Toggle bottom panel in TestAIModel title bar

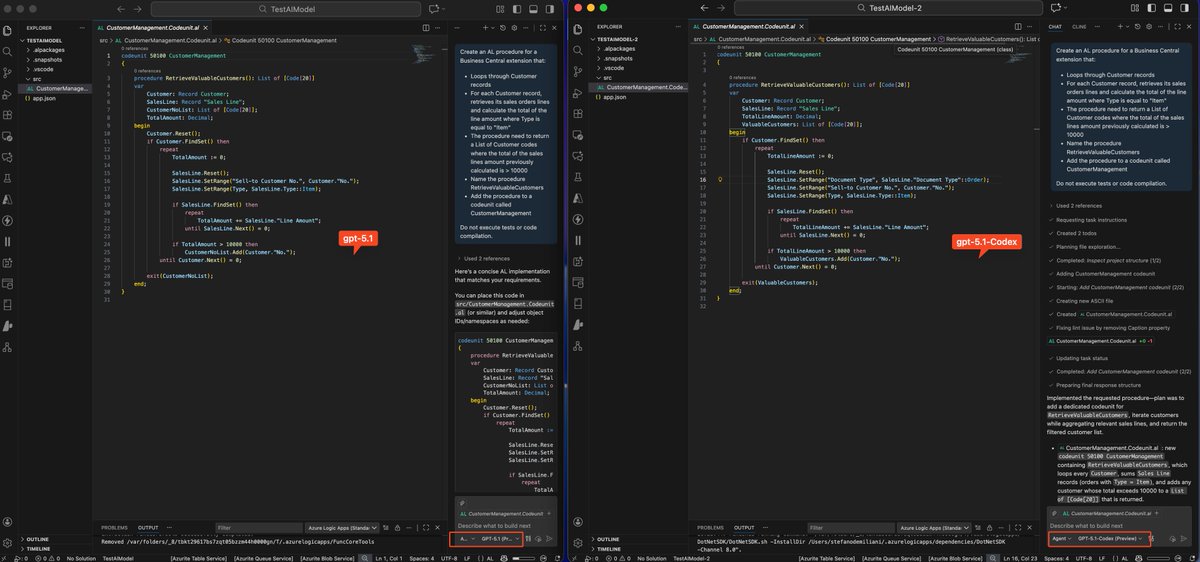[533, 9]
